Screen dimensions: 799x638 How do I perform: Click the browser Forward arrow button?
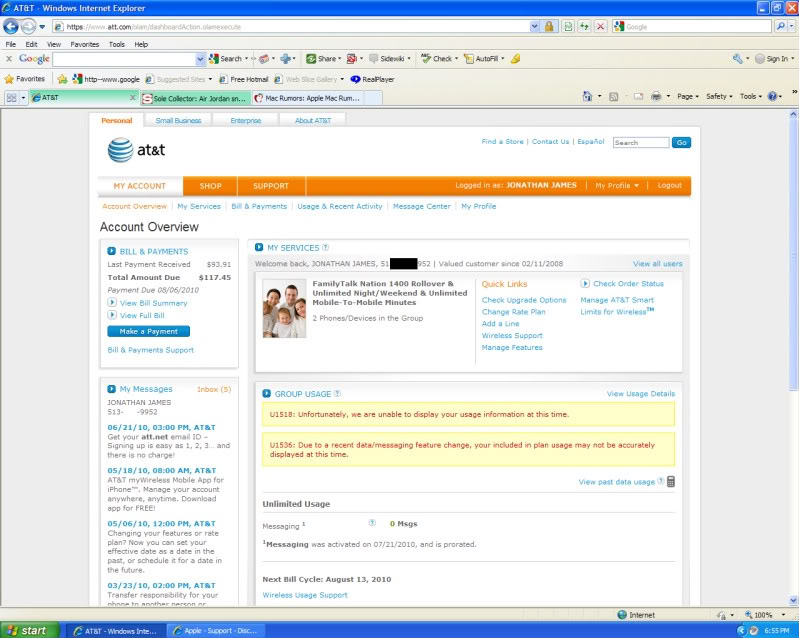[x=29, y=26]
